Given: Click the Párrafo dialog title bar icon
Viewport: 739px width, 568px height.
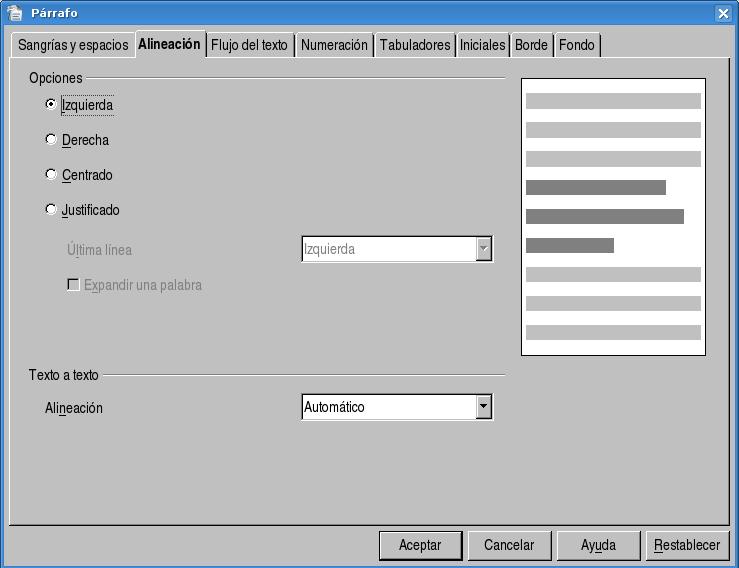Looking at the screenshot, I should coord(14,13).
